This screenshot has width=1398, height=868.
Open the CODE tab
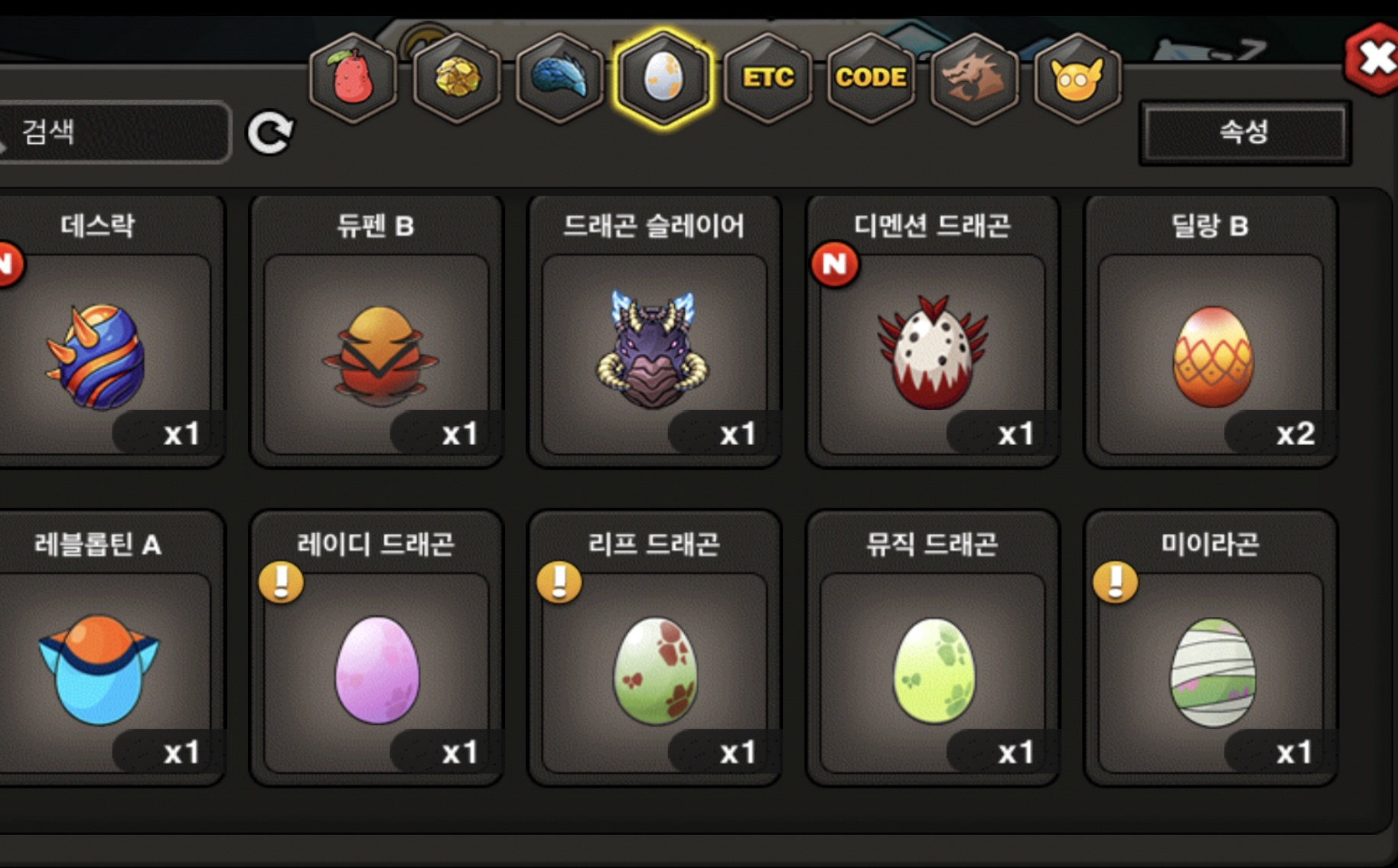pos(871,78)
